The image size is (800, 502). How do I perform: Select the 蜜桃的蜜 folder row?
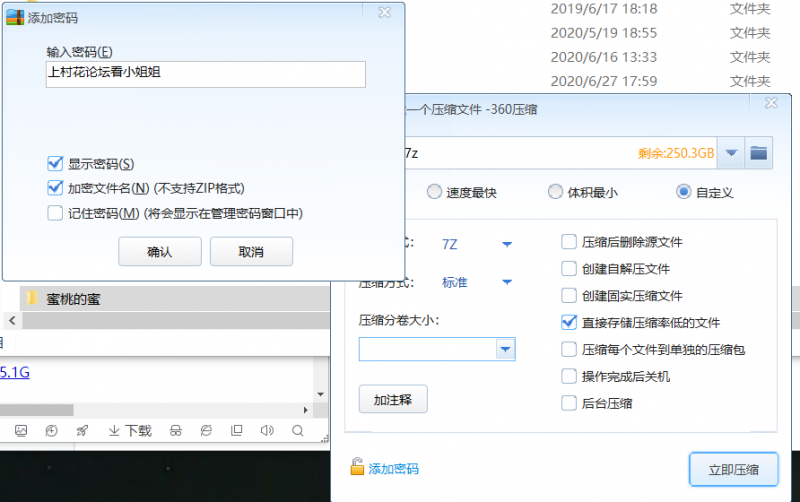[x=175, y=298]
